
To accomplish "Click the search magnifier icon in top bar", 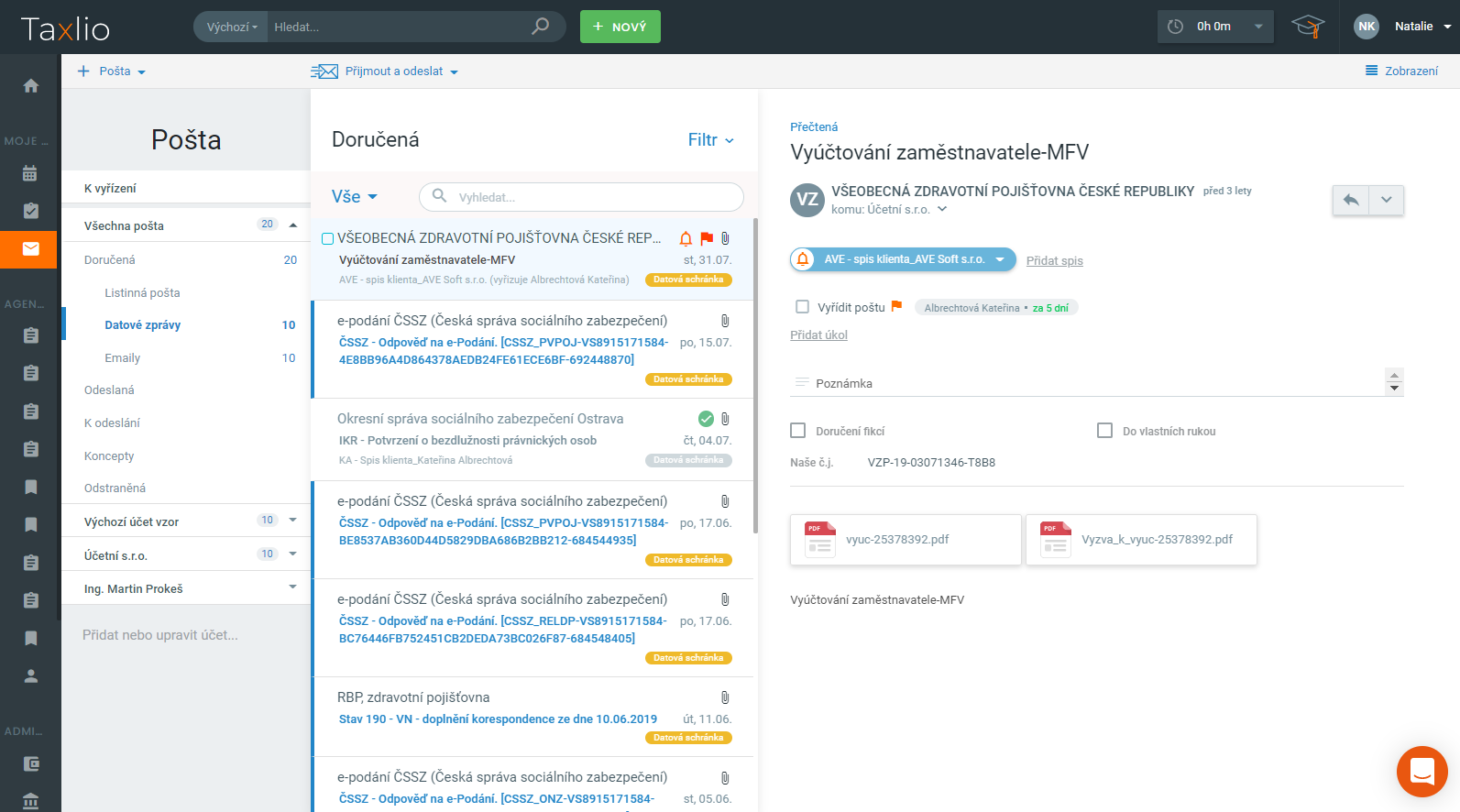I will click(x=541, y=27).
